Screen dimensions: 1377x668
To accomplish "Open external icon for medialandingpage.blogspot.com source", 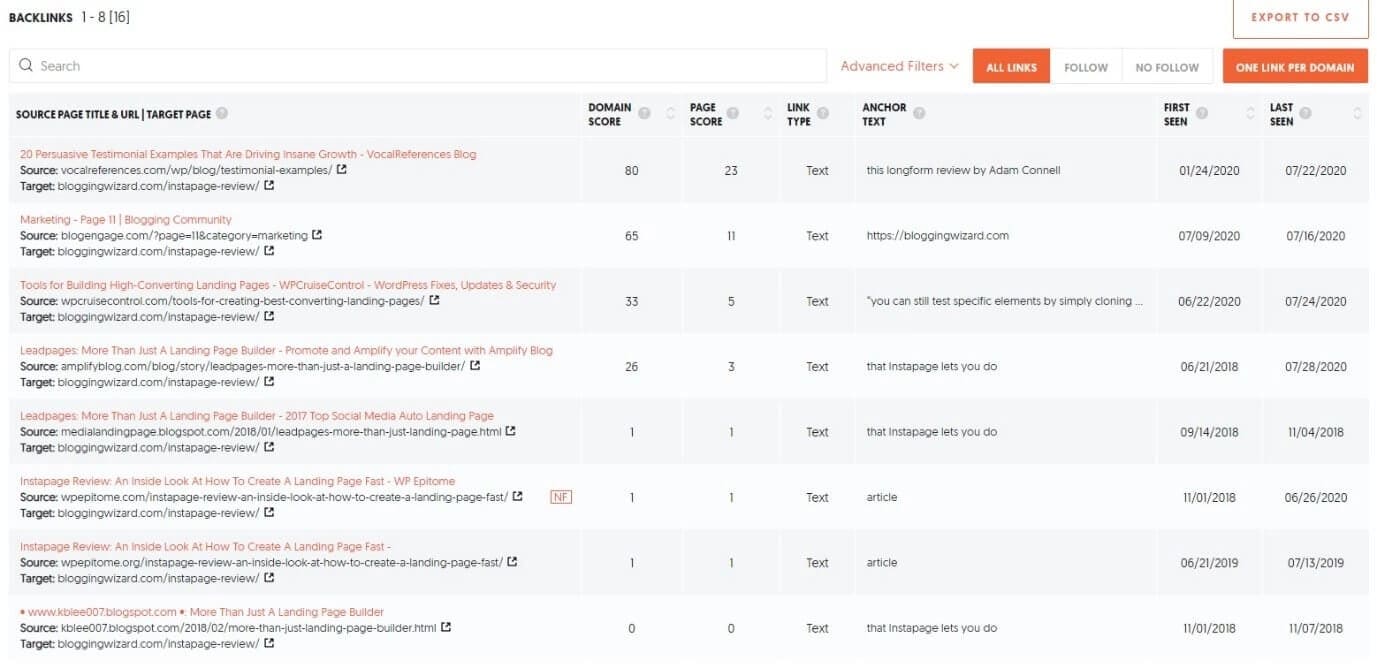I will [511, 431].
